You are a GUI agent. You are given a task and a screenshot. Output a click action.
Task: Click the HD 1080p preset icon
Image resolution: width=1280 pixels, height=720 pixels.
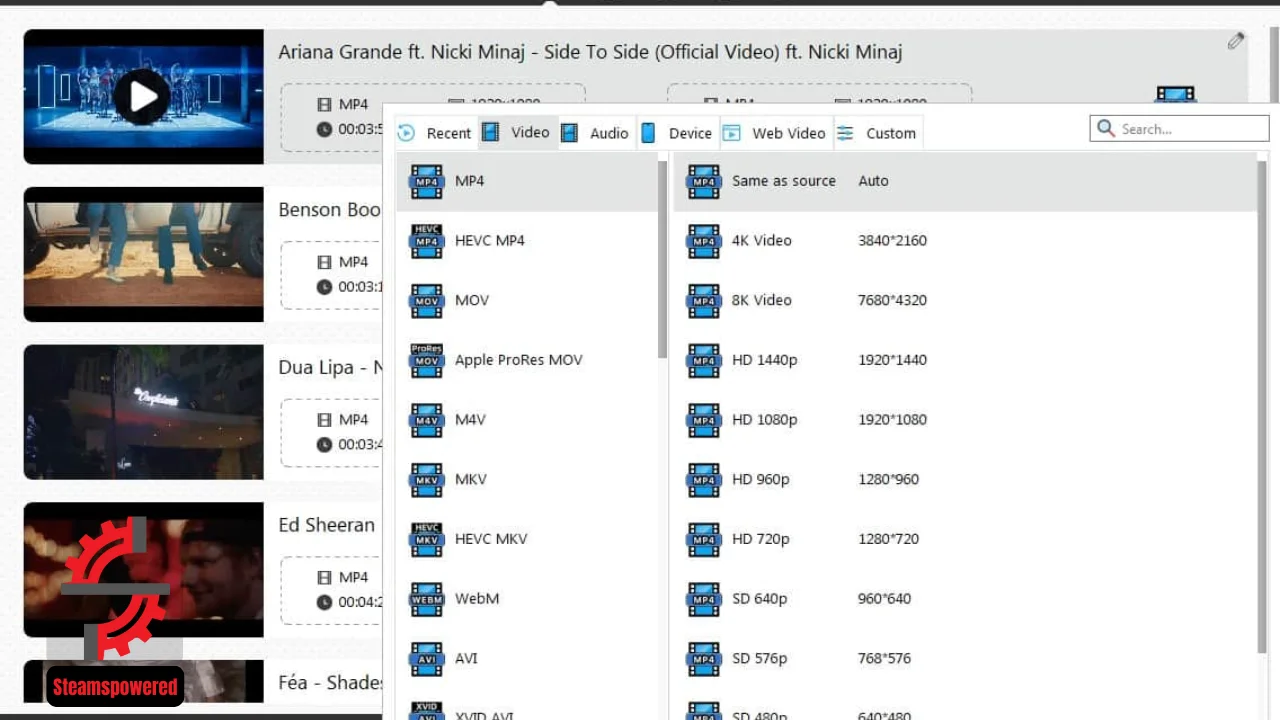coord(704,420)
